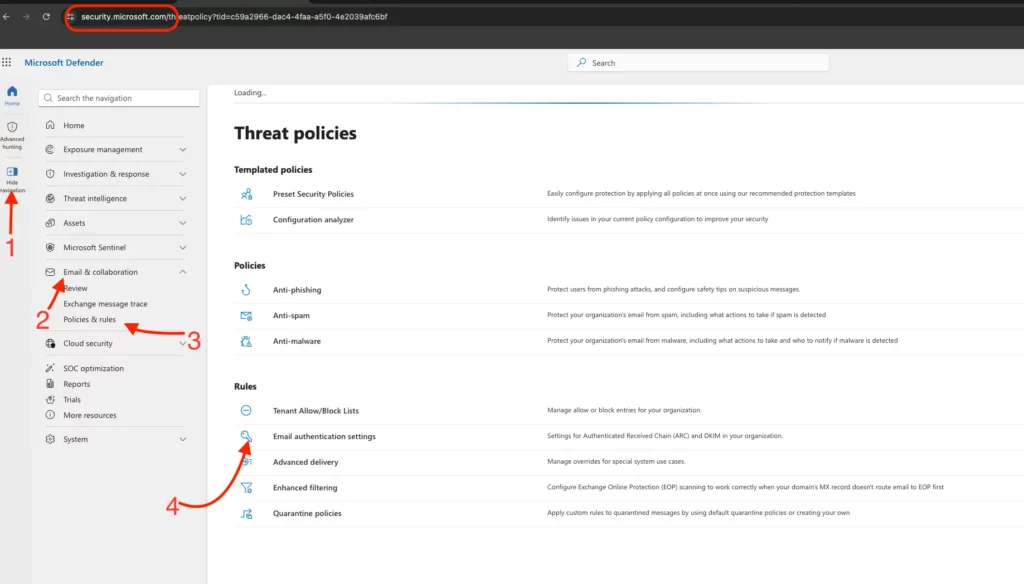Open the Anti-malware policy
Screen dimensions: 1024x584
296,341
